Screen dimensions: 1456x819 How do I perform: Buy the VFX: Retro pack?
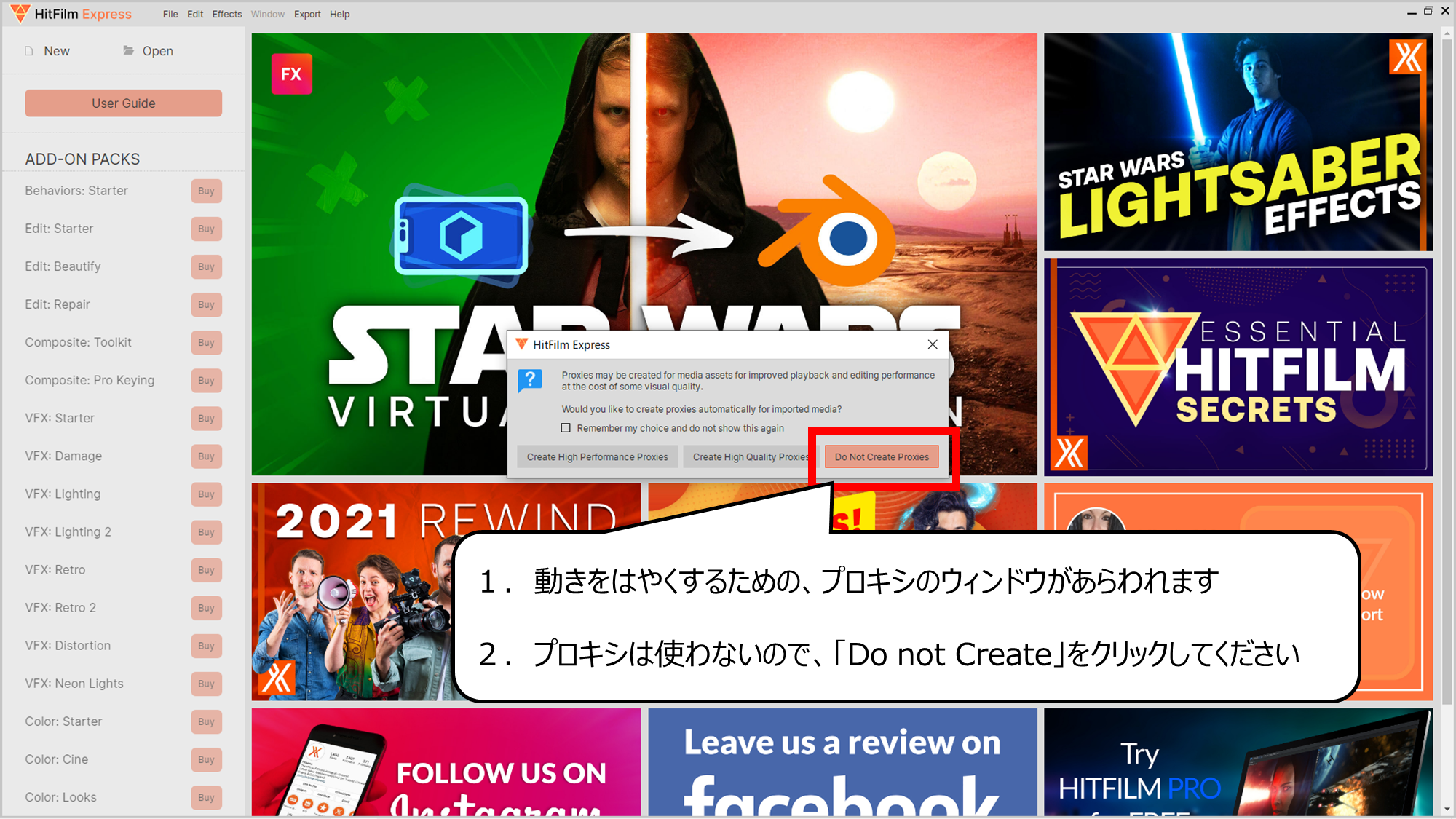(x=206, y=569)
